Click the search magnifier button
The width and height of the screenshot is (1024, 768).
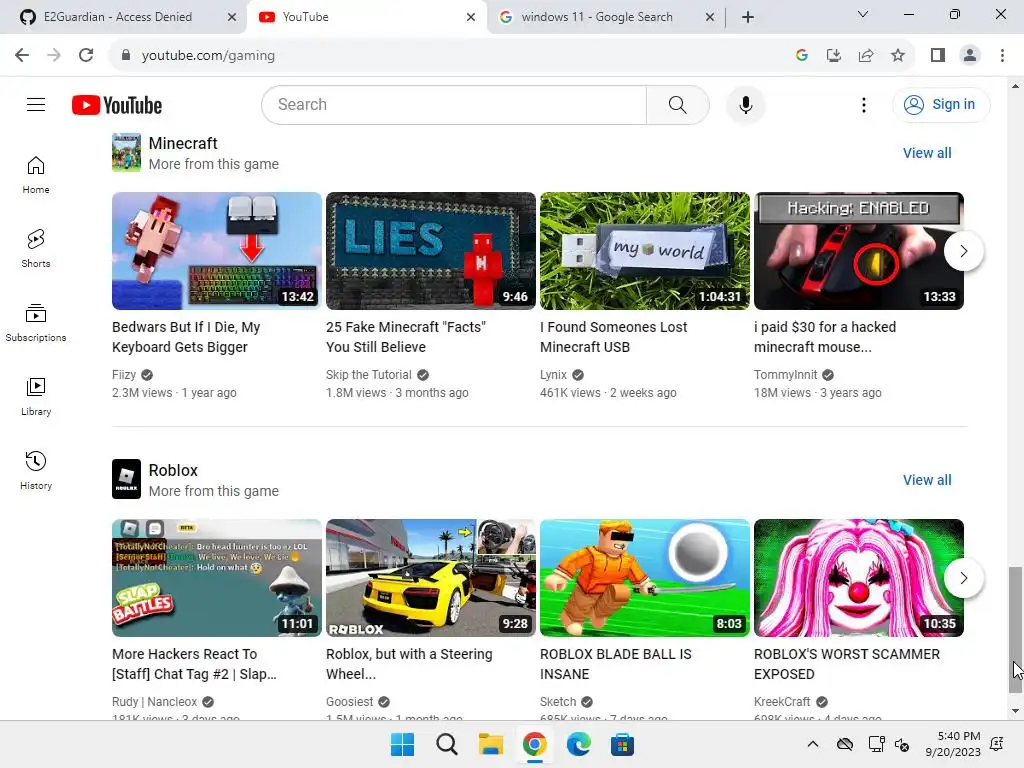coord(677,104)
